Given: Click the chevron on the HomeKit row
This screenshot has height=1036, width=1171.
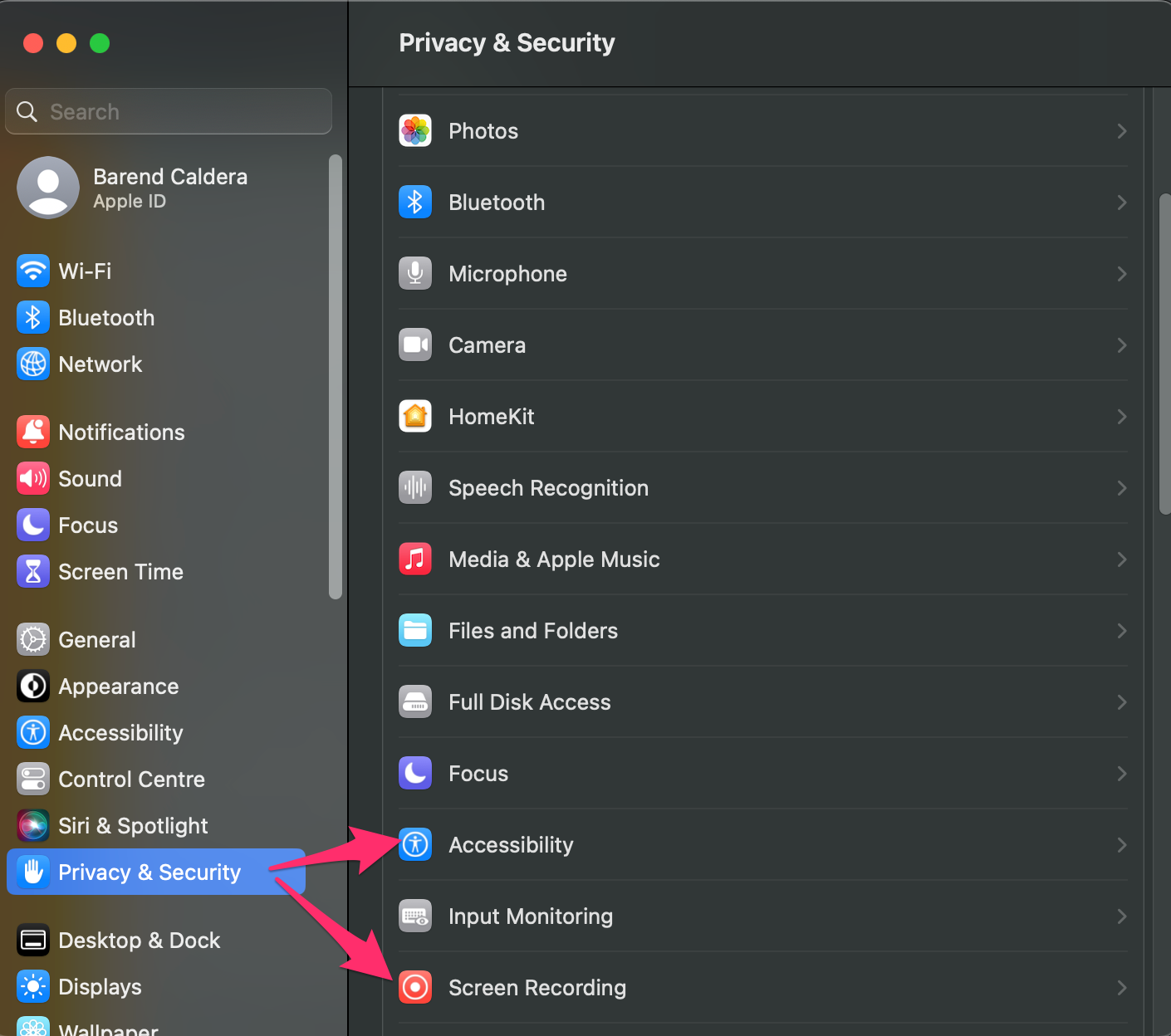Looking at the screenshot, I should (x=1122, y=417).
